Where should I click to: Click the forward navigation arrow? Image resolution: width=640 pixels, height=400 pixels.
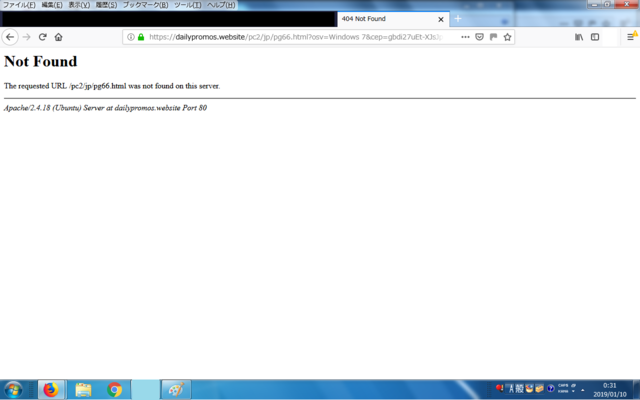pyautogui.click(x=27, y=37)
